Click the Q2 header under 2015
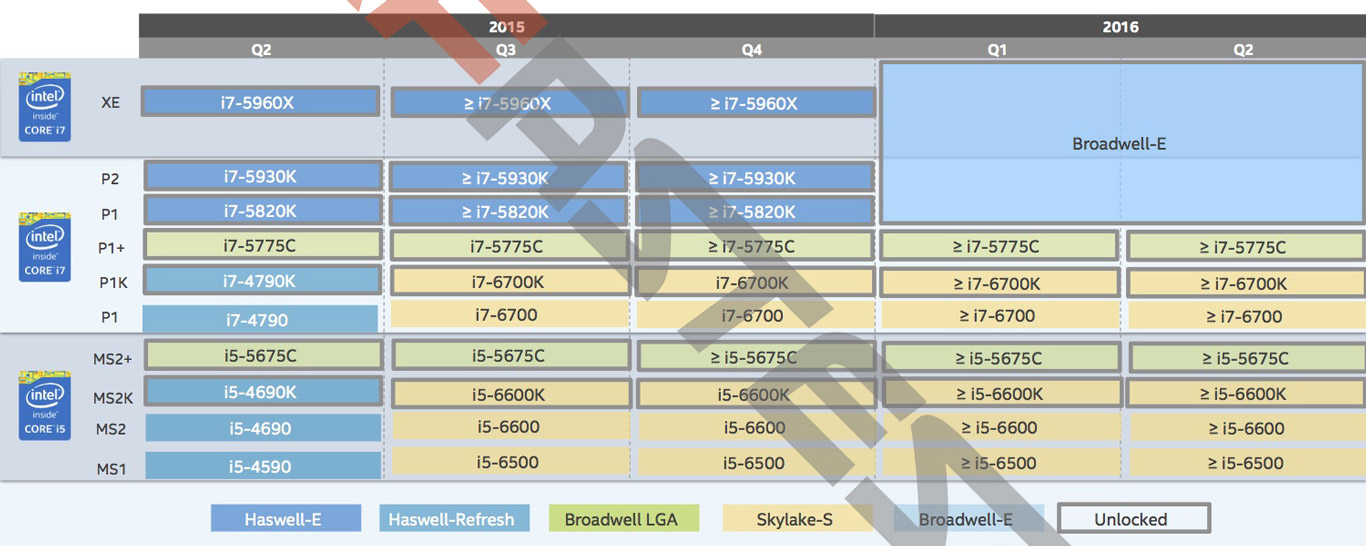Screen dimensions: 1366x546 coord(261,49)
